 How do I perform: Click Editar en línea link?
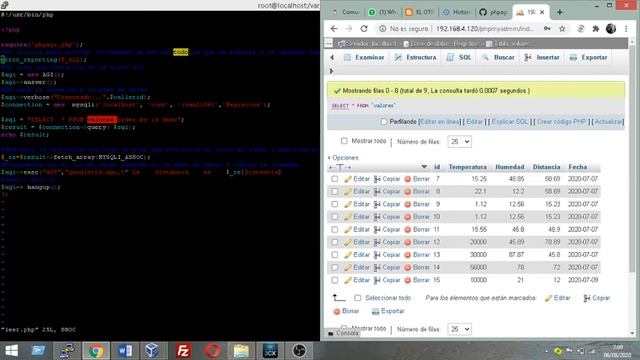pos(440,122)
